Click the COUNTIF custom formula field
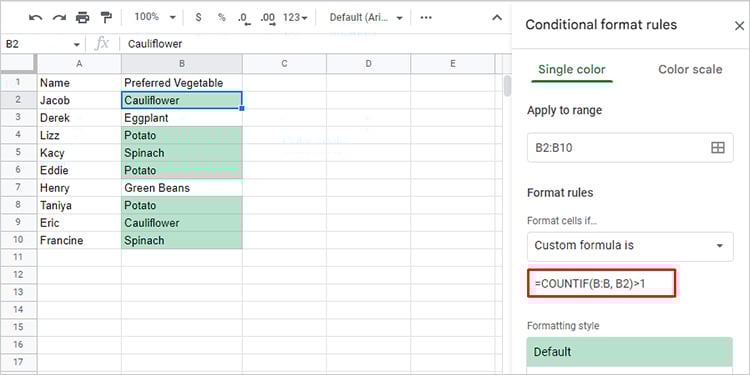 tap(602, 283)
